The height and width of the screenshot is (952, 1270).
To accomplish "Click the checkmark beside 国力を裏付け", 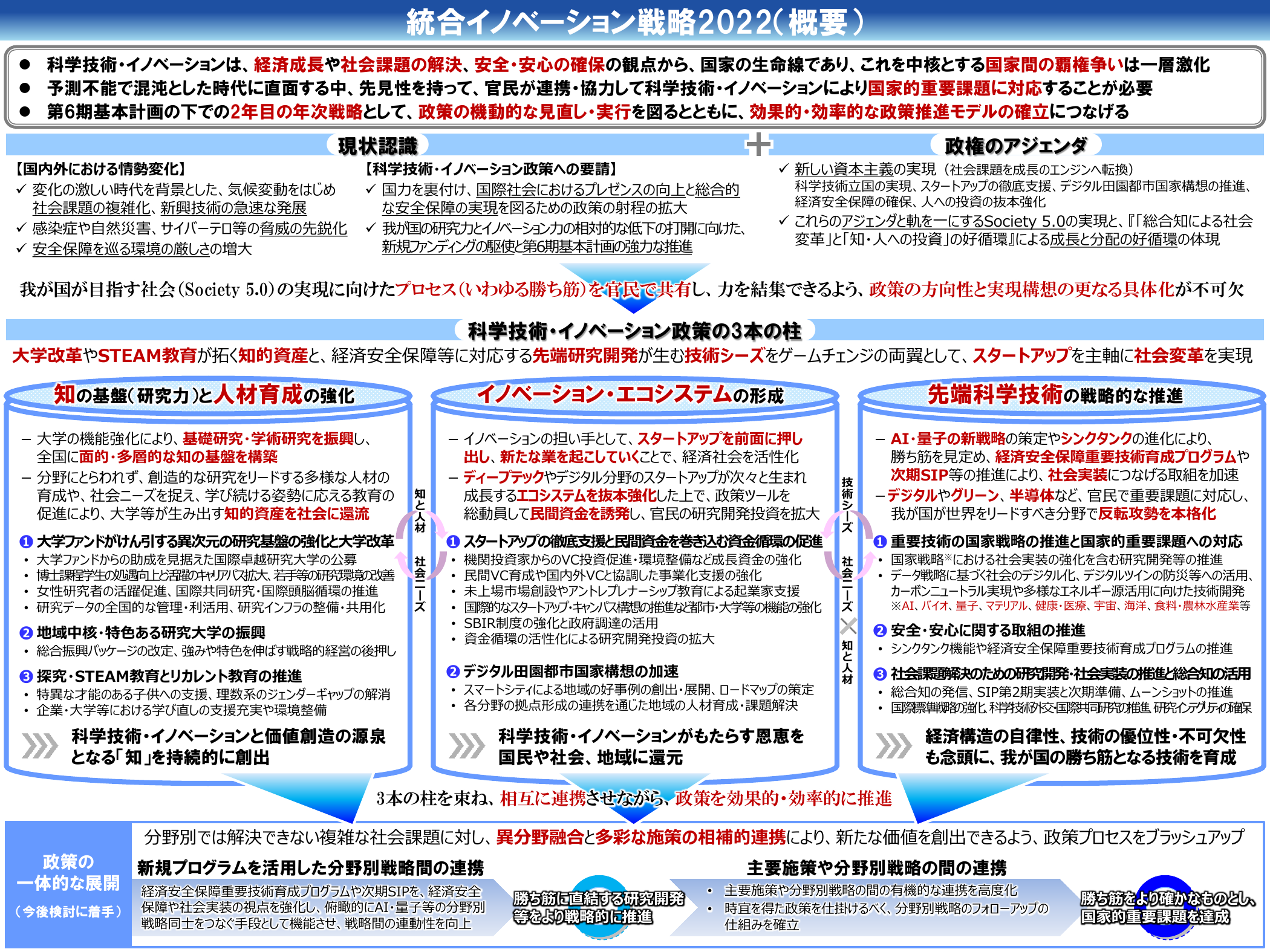I will pos(371,190).
